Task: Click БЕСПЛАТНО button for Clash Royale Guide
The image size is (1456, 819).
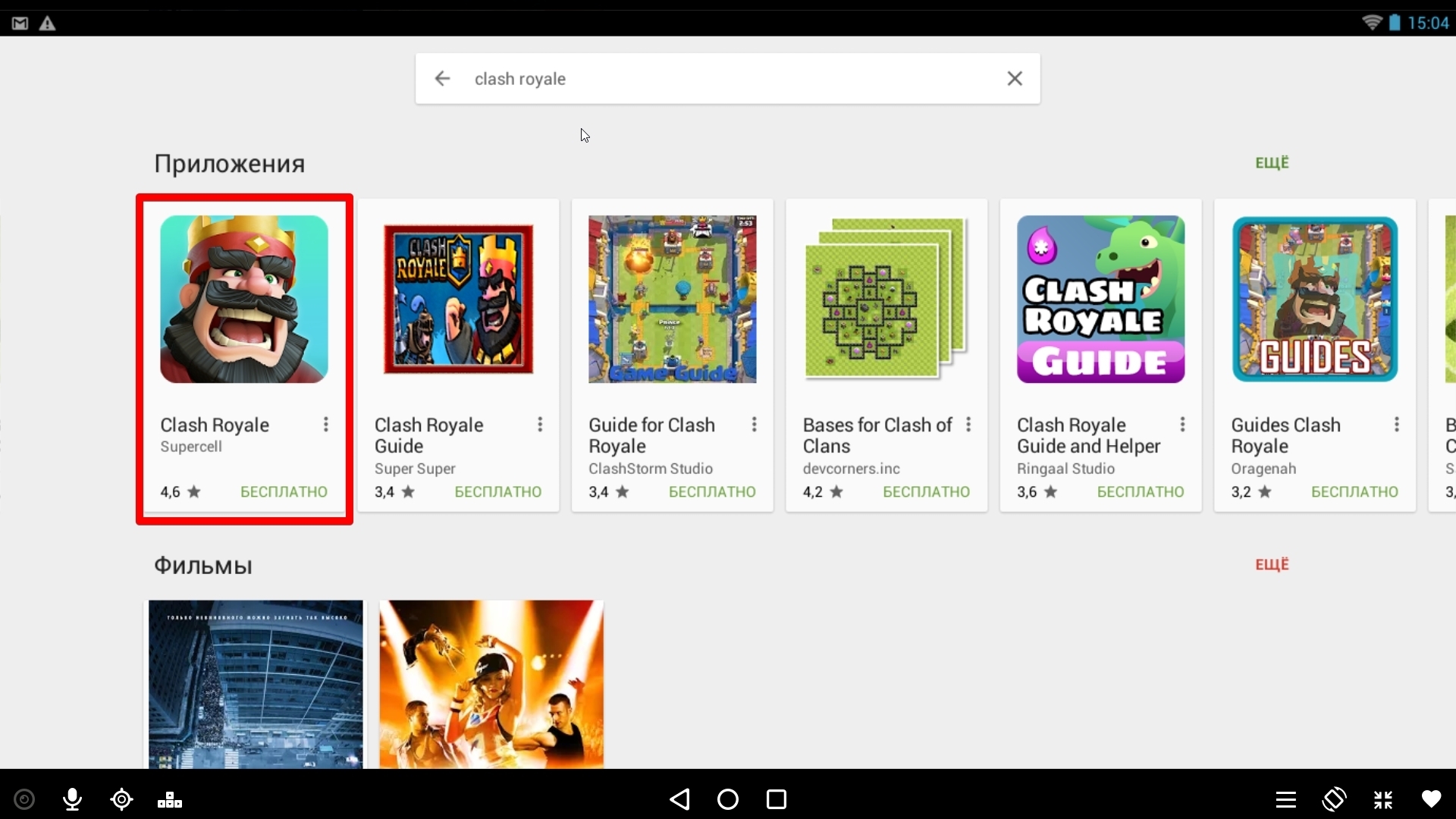Action: coord(498,492)
